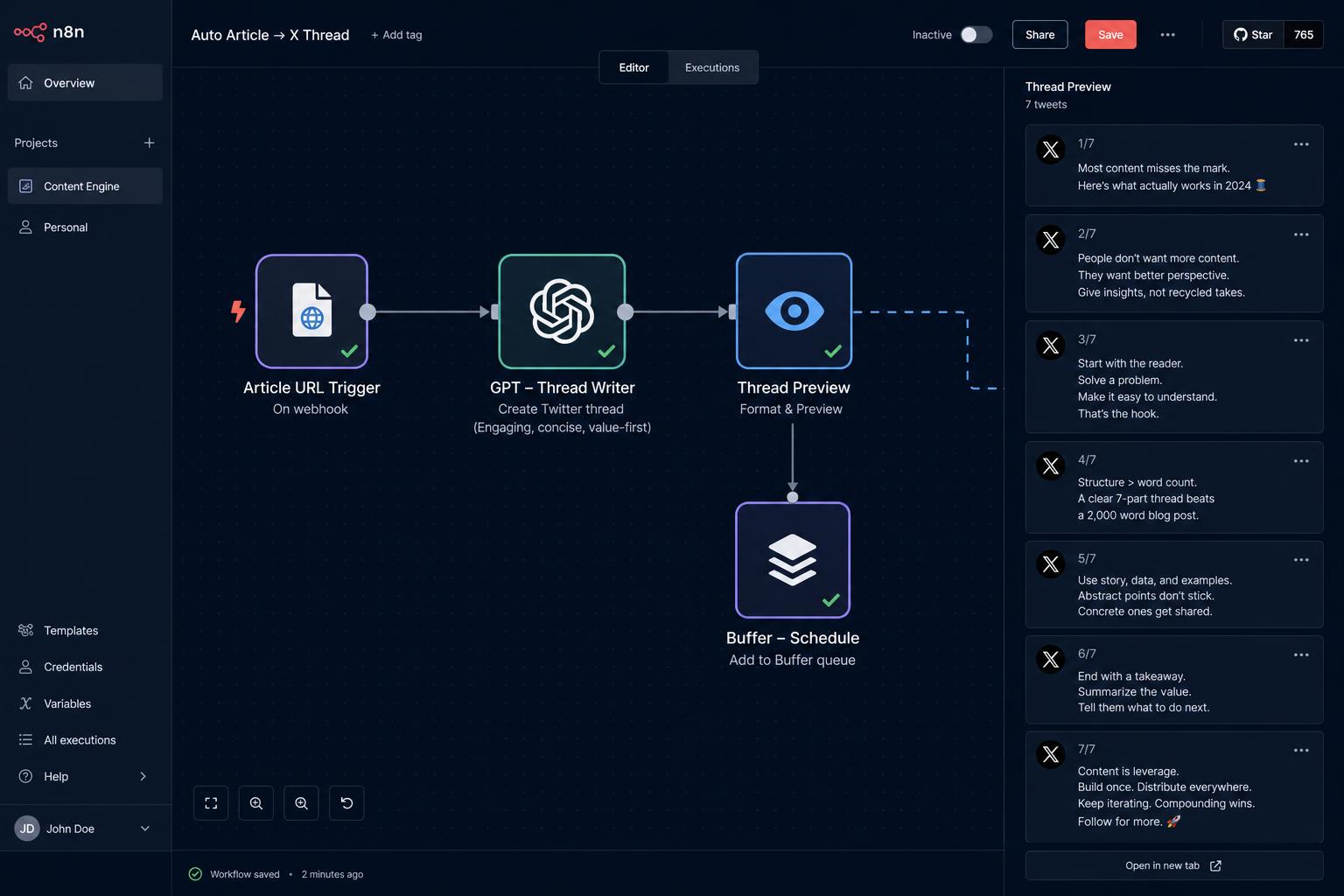
Task: Open options menu for tweet 7/7
Action: pyautogui.click(x=1301, y=751)
